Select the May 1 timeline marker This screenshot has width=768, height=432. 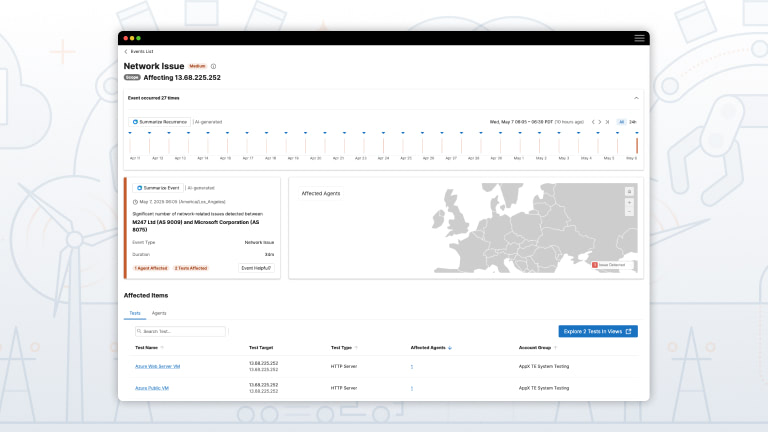point(520,145)
